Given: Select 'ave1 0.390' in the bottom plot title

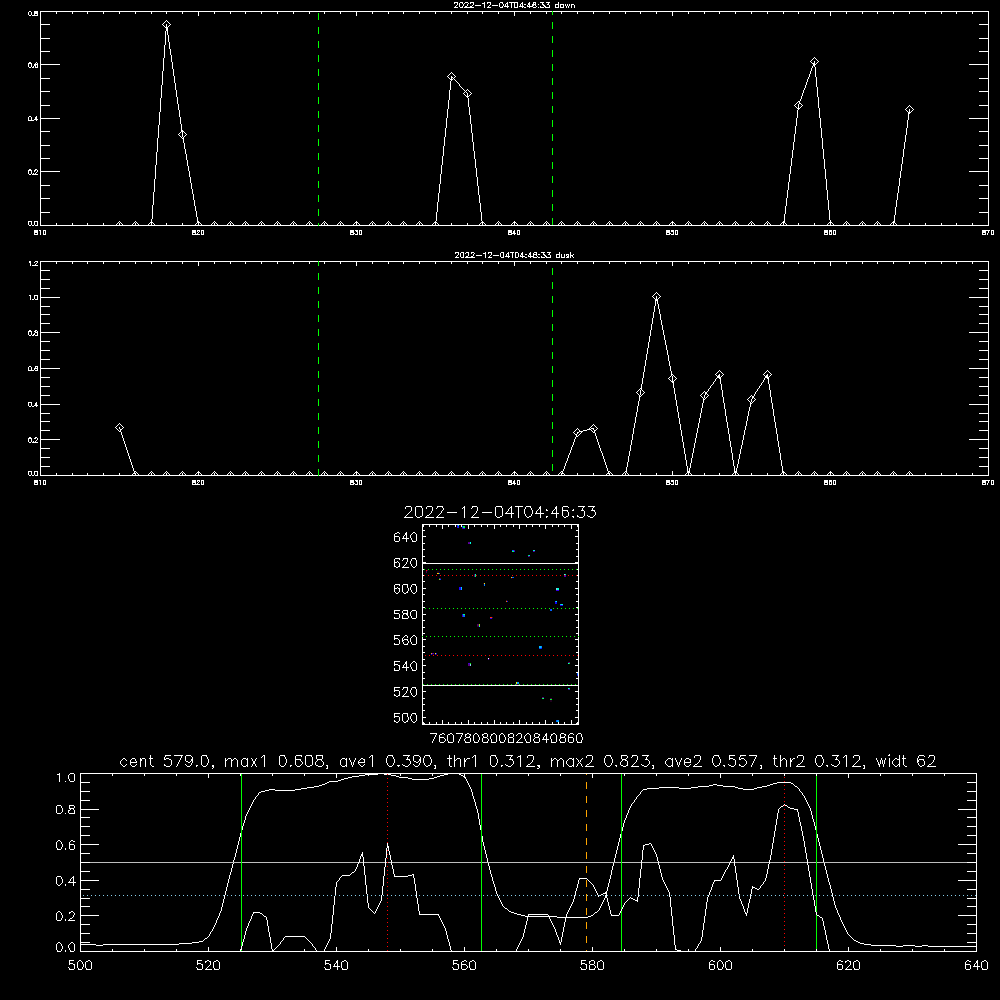Looking at the screenshot, I should point(387,761).
